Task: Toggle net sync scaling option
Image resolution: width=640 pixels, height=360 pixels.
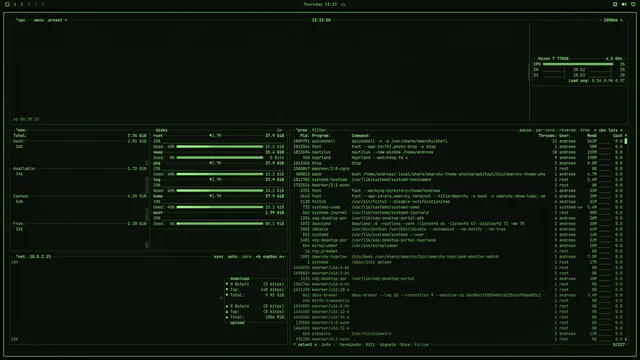Action: pyautogui.click(x=219, y=257)
